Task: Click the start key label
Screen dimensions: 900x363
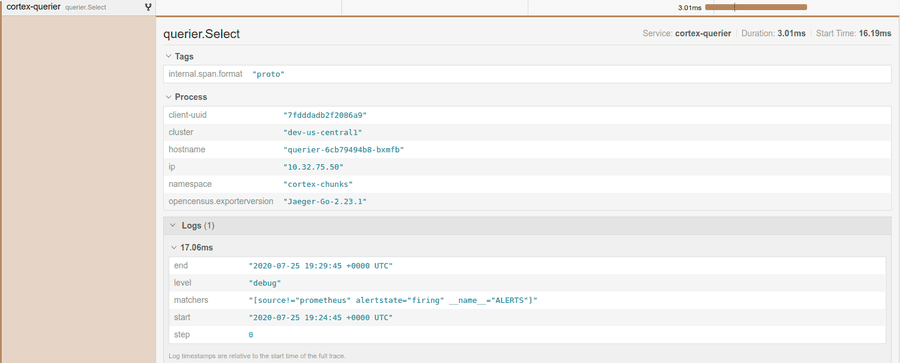Action: click(182, 317)
